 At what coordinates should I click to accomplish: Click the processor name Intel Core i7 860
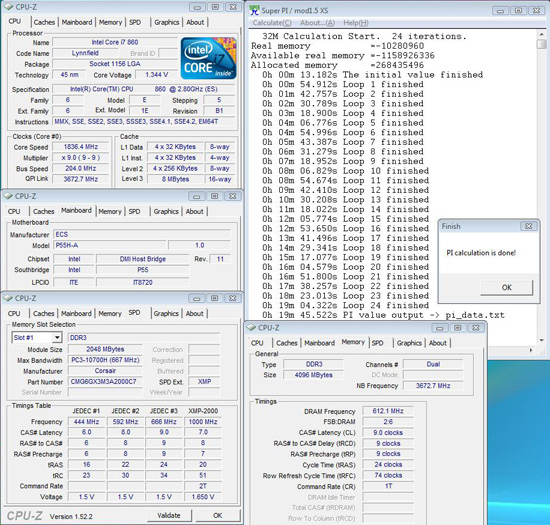[115, 42]
